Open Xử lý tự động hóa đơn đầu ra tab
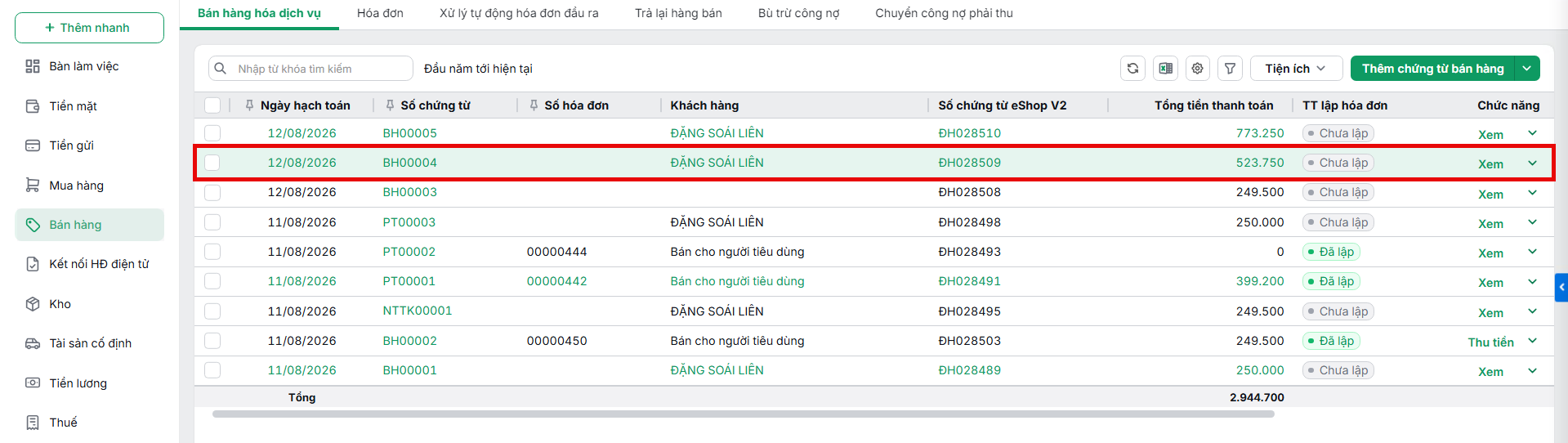Viewport: 1568px width, 443px height. [x=519, y=13]
